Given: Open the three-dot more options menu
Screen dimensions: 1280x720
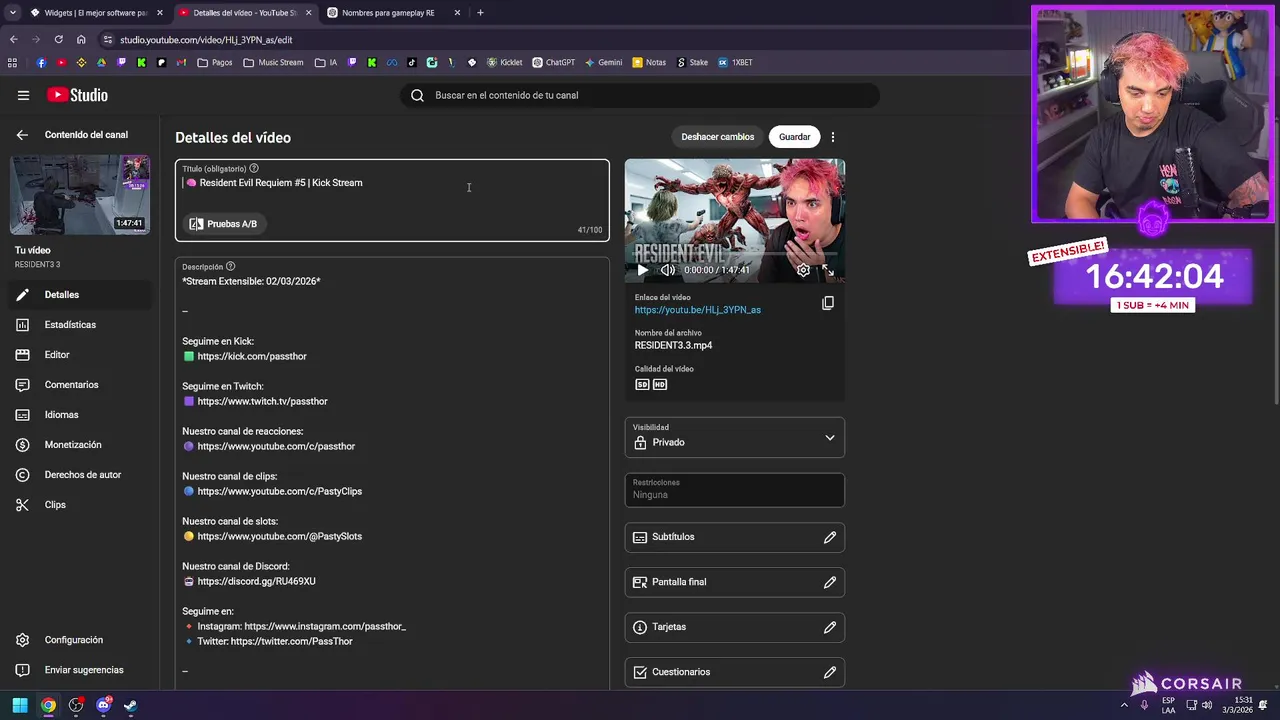Looking at the screenshot, I should (832, 137).
